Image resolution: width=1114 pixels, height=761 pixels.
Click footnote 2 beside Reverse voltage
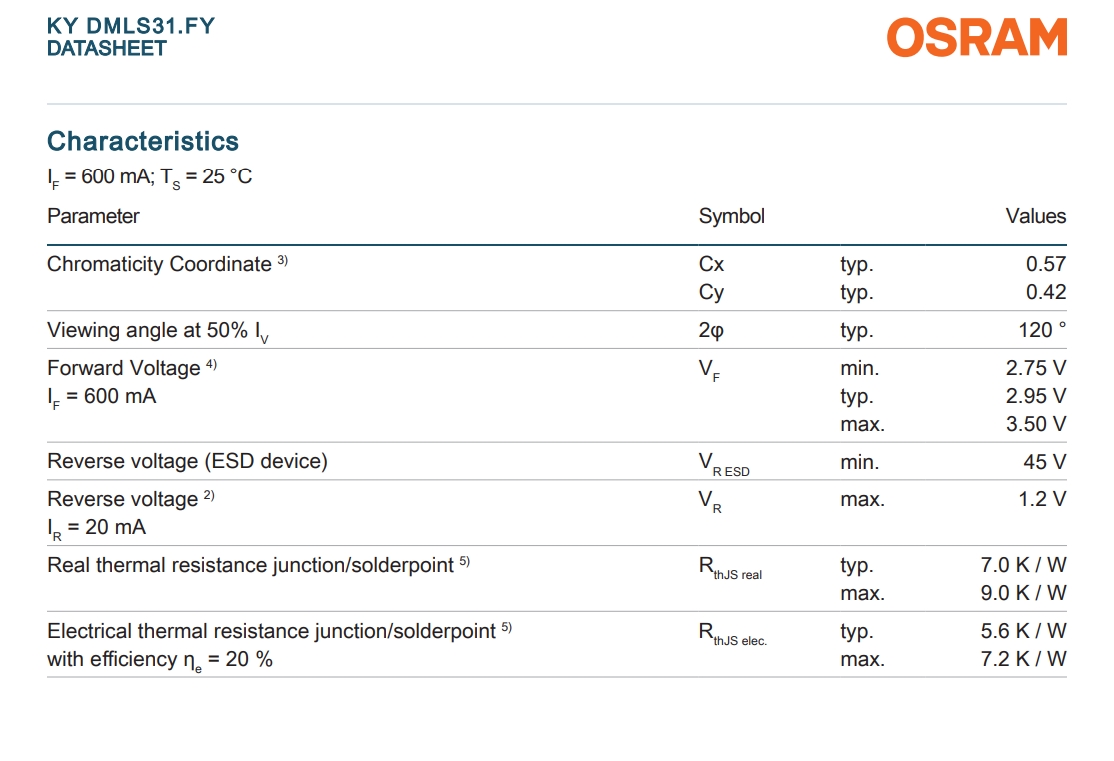click(x=209, y=495)
